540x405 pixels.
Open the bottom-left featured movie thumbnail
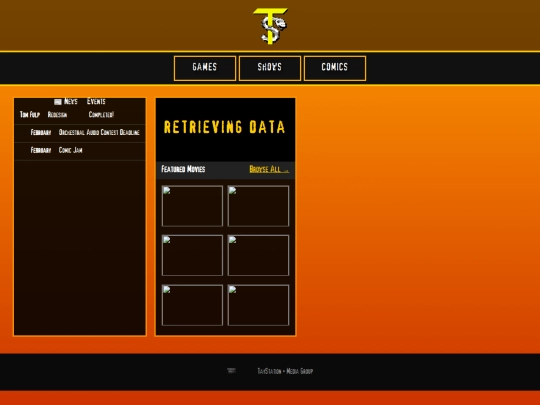pyautogui.click(x=193, y=305)
